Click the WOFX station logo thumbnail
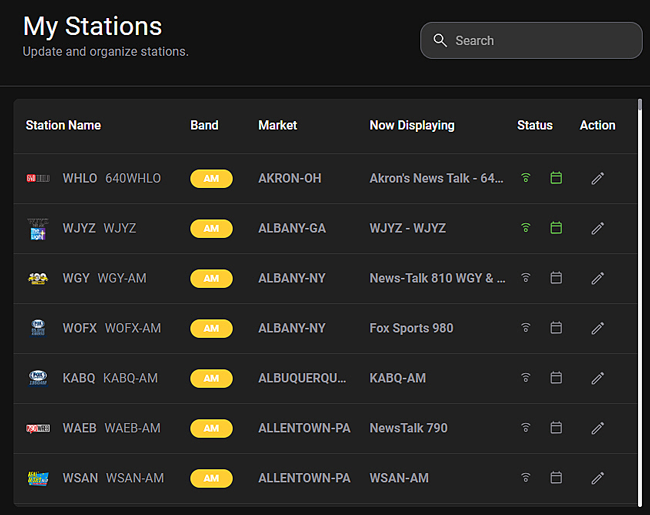The width and height of the screenshot is (650, 515). [x=38, y=328]
